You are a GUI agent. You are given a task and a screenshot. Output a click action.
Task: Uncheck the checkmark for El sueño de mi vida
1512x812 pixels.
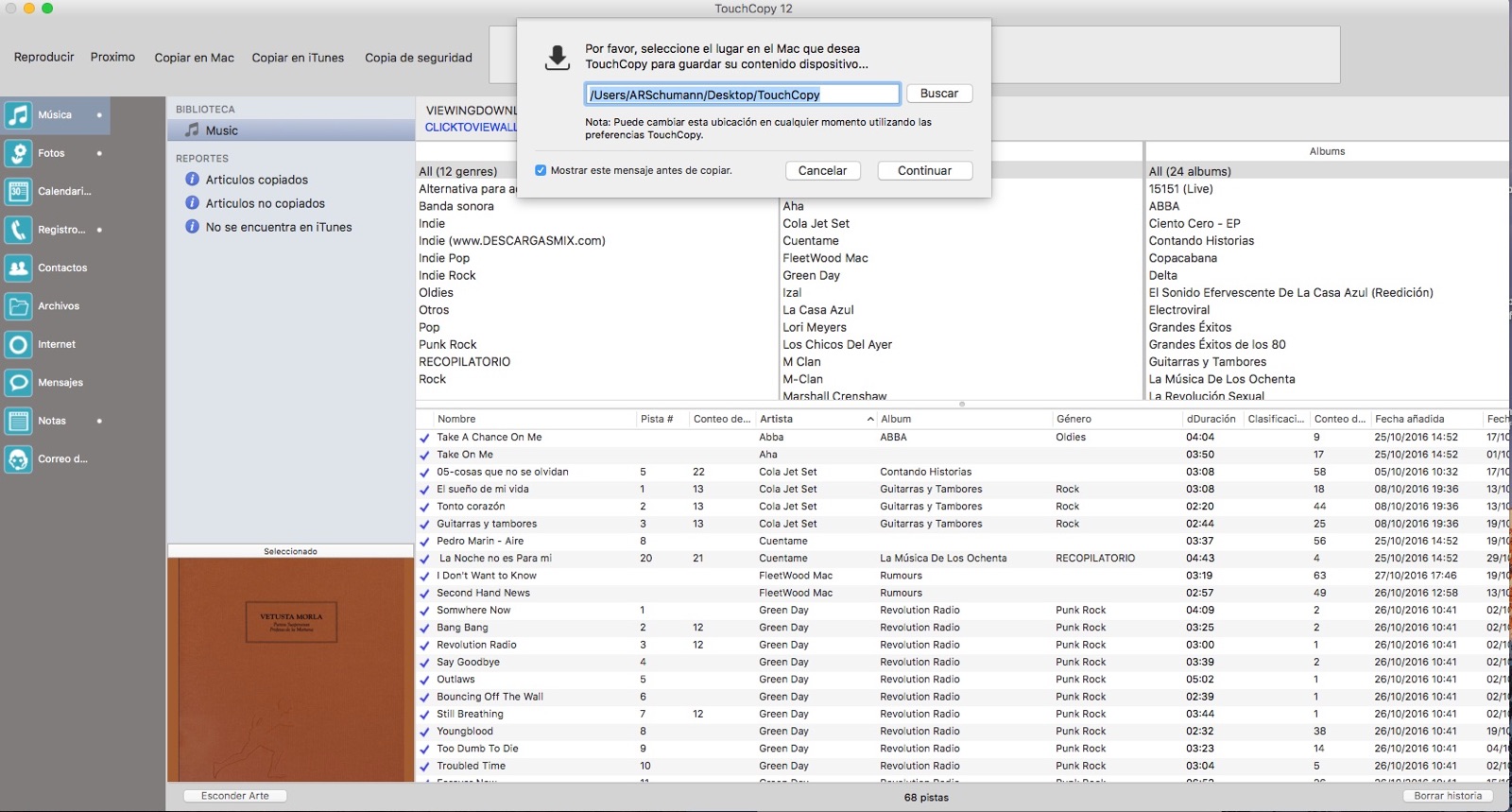(x=424, y=490)
